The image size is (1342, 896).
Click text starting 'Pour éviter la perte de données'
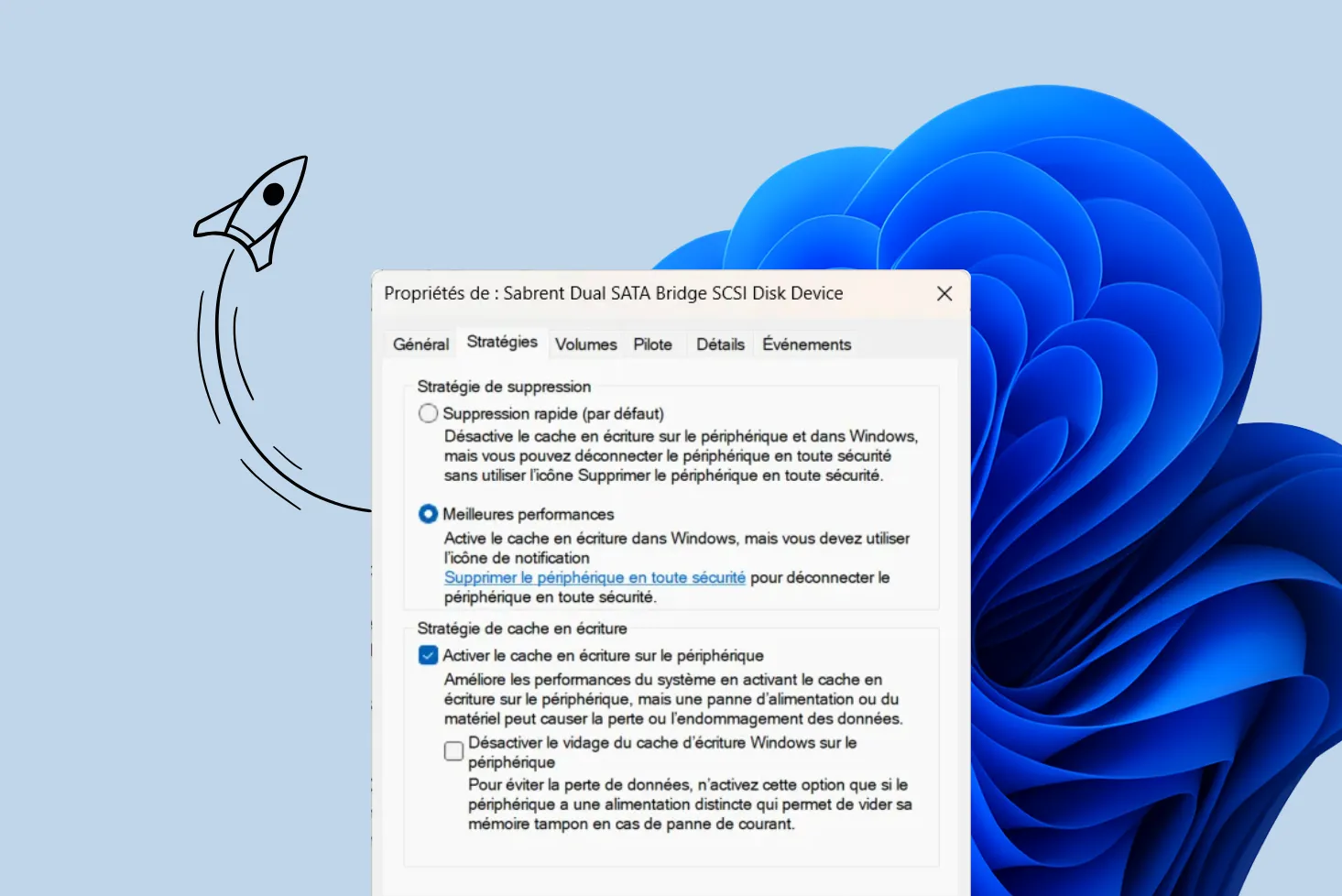click(690, 804)
